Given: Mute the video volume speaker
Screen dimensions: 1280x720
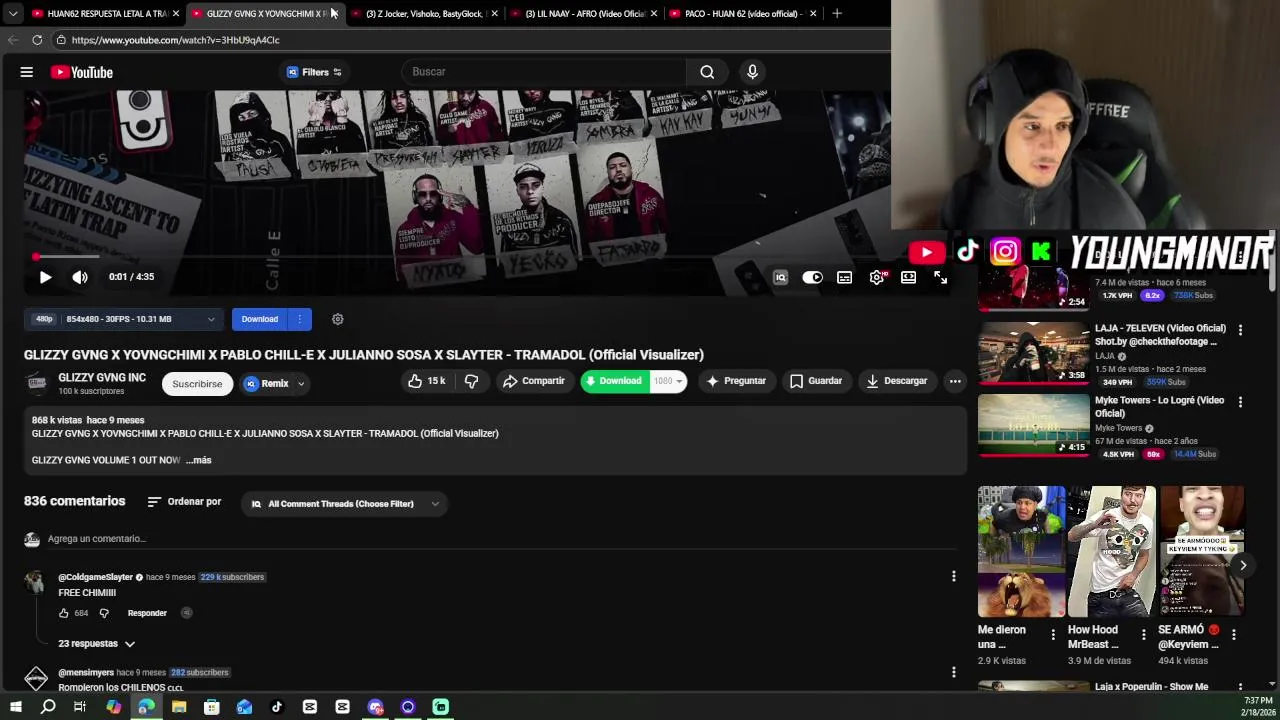Looking at the screenshot, I should coord(80,277).
